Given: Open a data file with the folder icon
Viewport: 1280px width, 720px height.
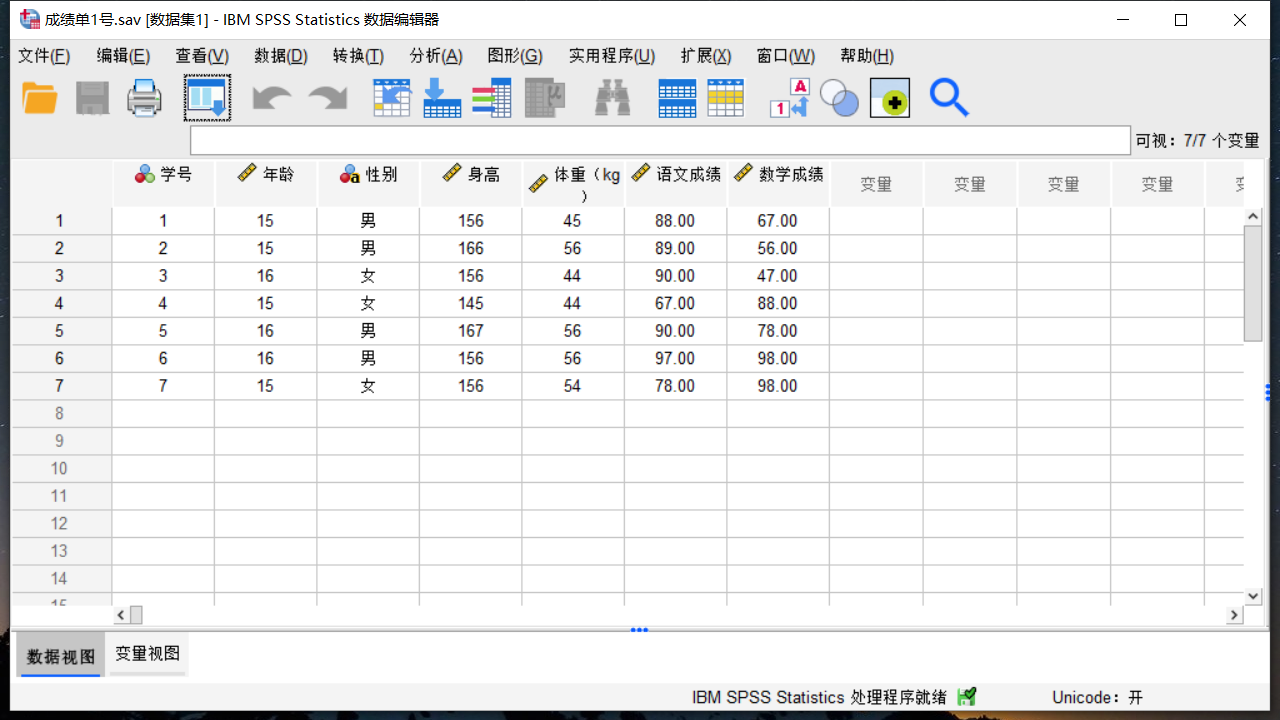Looking at the screenshot, I should [x=39, y=97].
